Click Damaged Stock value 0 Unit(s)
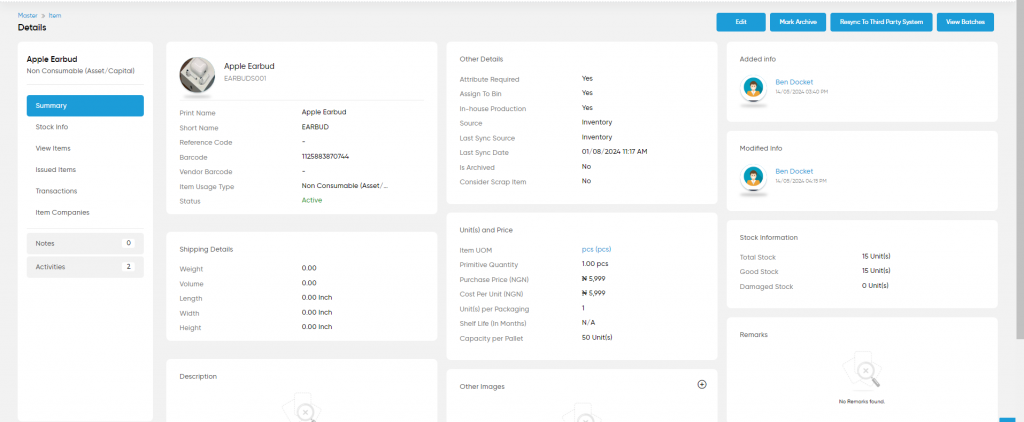 (875, 285)
